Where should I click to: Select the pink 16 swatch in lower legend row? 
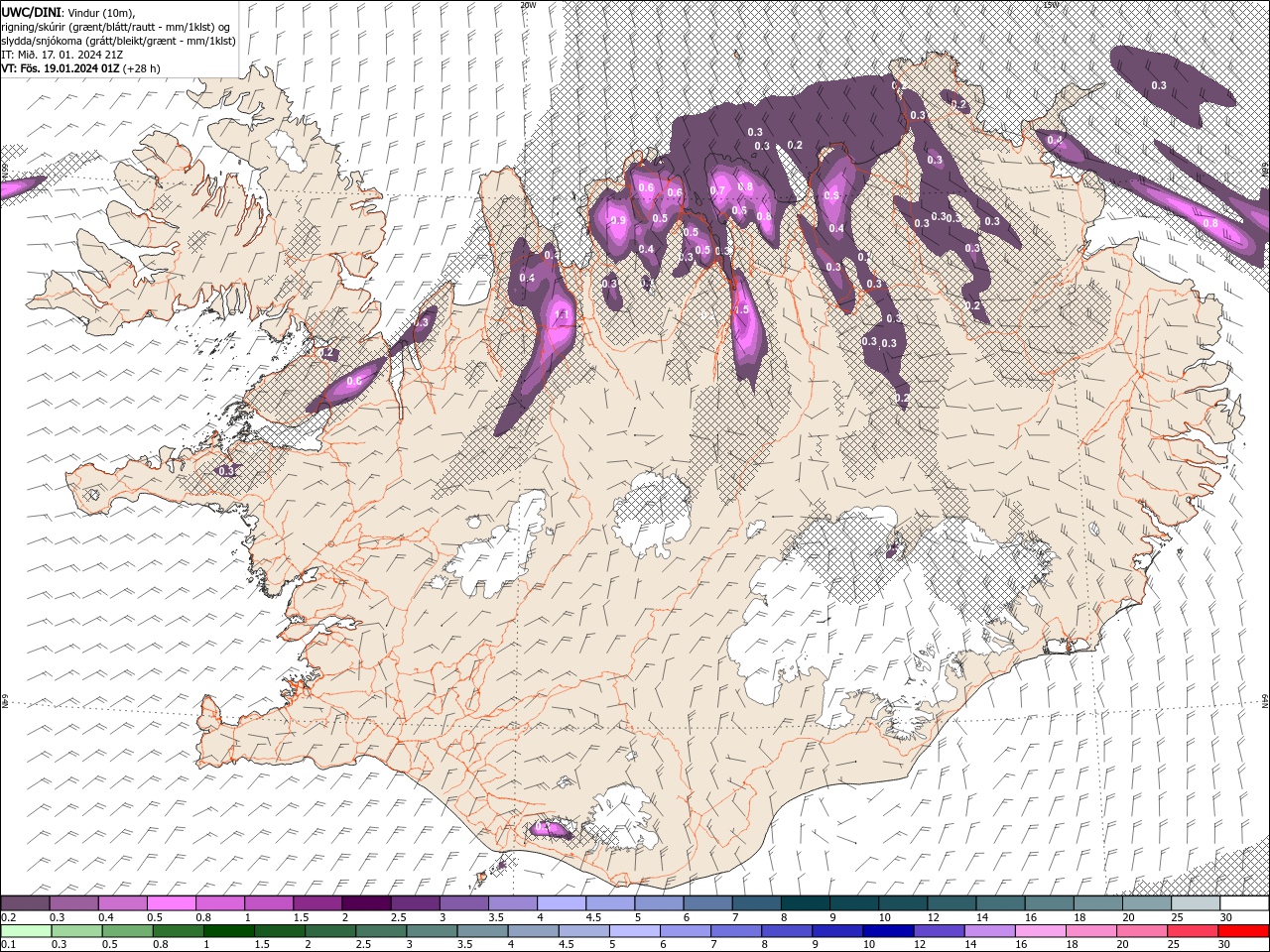click(x=1042, y=931)
